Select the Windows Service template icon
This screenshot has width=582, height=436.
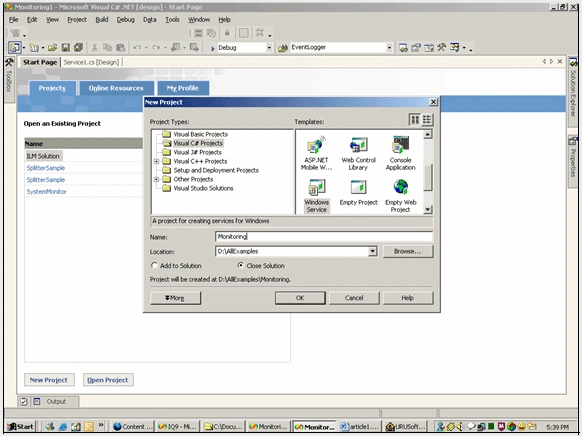click(317, 187)
